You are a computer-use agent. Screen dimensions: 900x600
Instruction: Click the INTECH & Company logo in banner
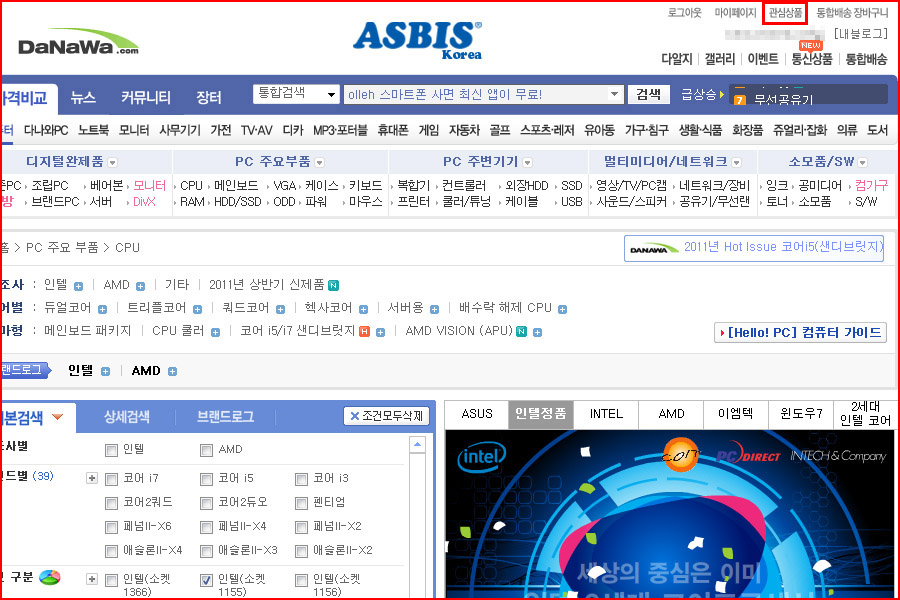(x=839, y=456)
